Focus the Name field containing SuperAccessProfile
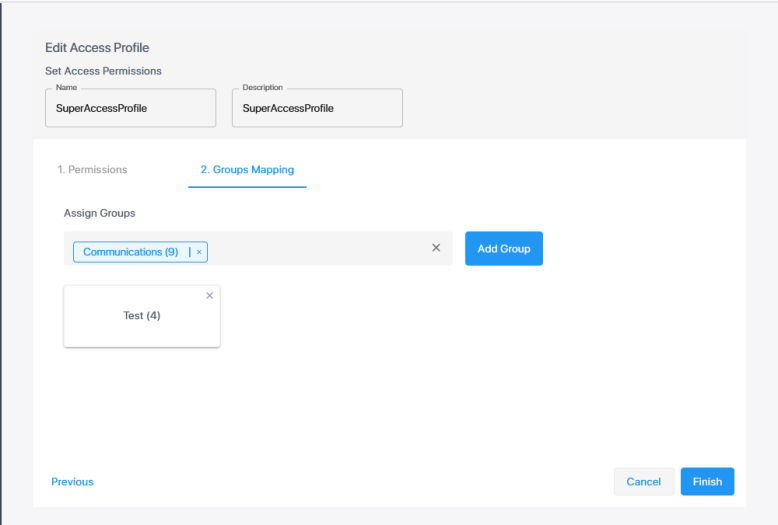This screenshot has height=525, width=778. pos(130,109)
